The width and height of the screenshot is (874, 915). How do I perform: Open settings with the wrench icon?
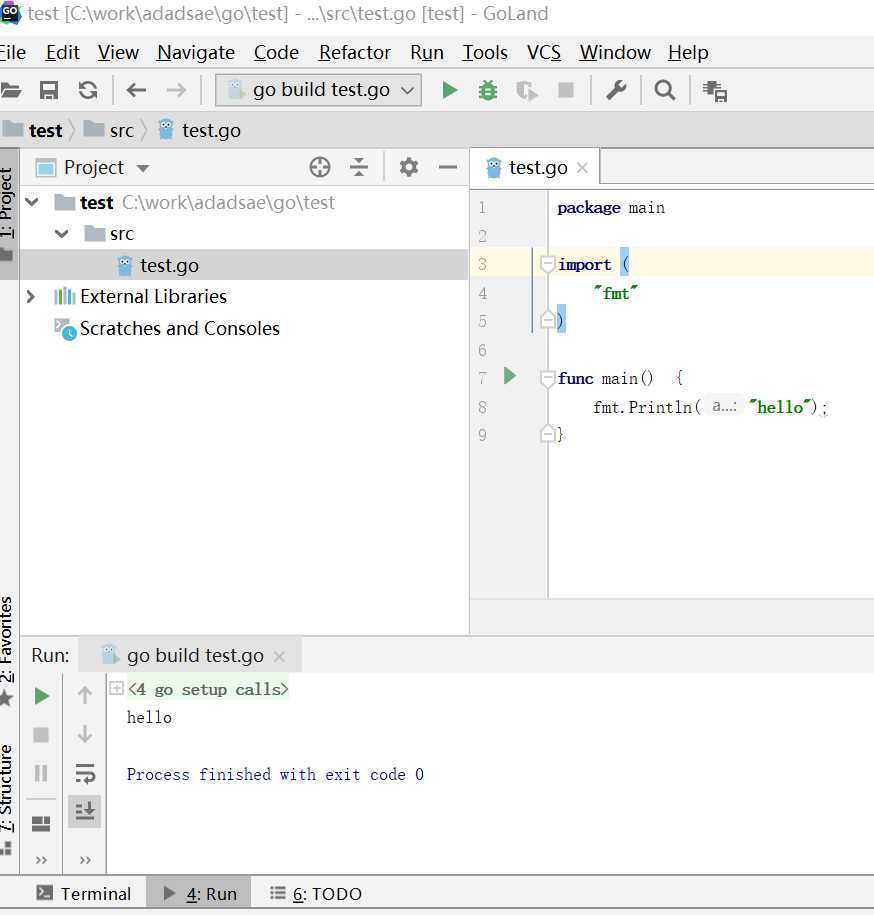616,90
